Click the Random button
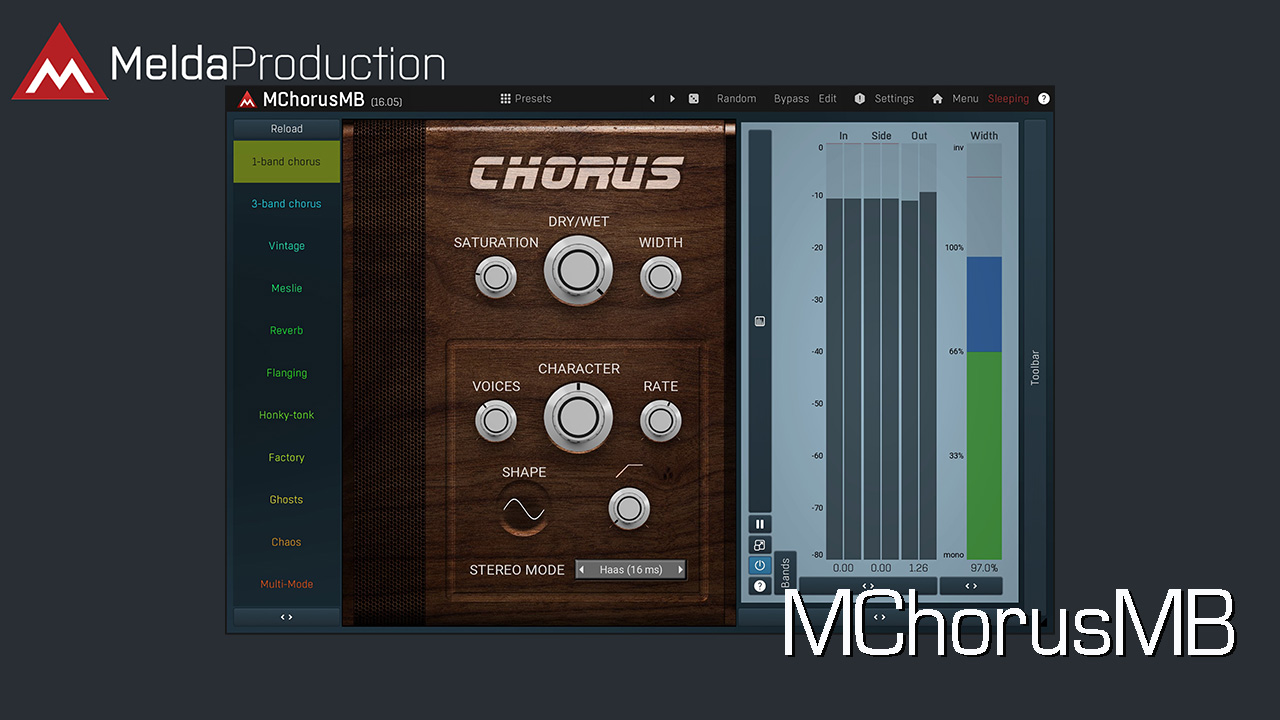Screen dimensions: 1280x720 [736, 99]
